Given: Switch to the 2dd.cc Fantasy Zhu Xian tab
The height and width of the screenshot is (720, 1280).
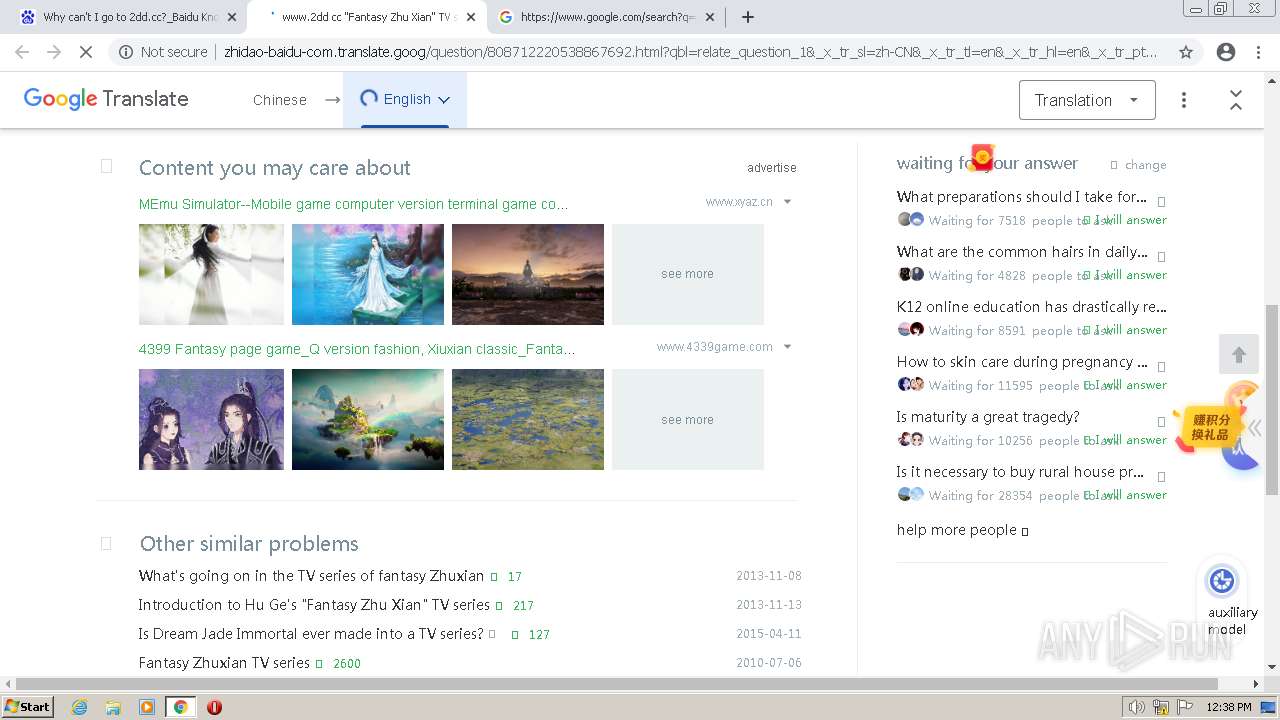Looking at the screenshot, I should 366,17.
